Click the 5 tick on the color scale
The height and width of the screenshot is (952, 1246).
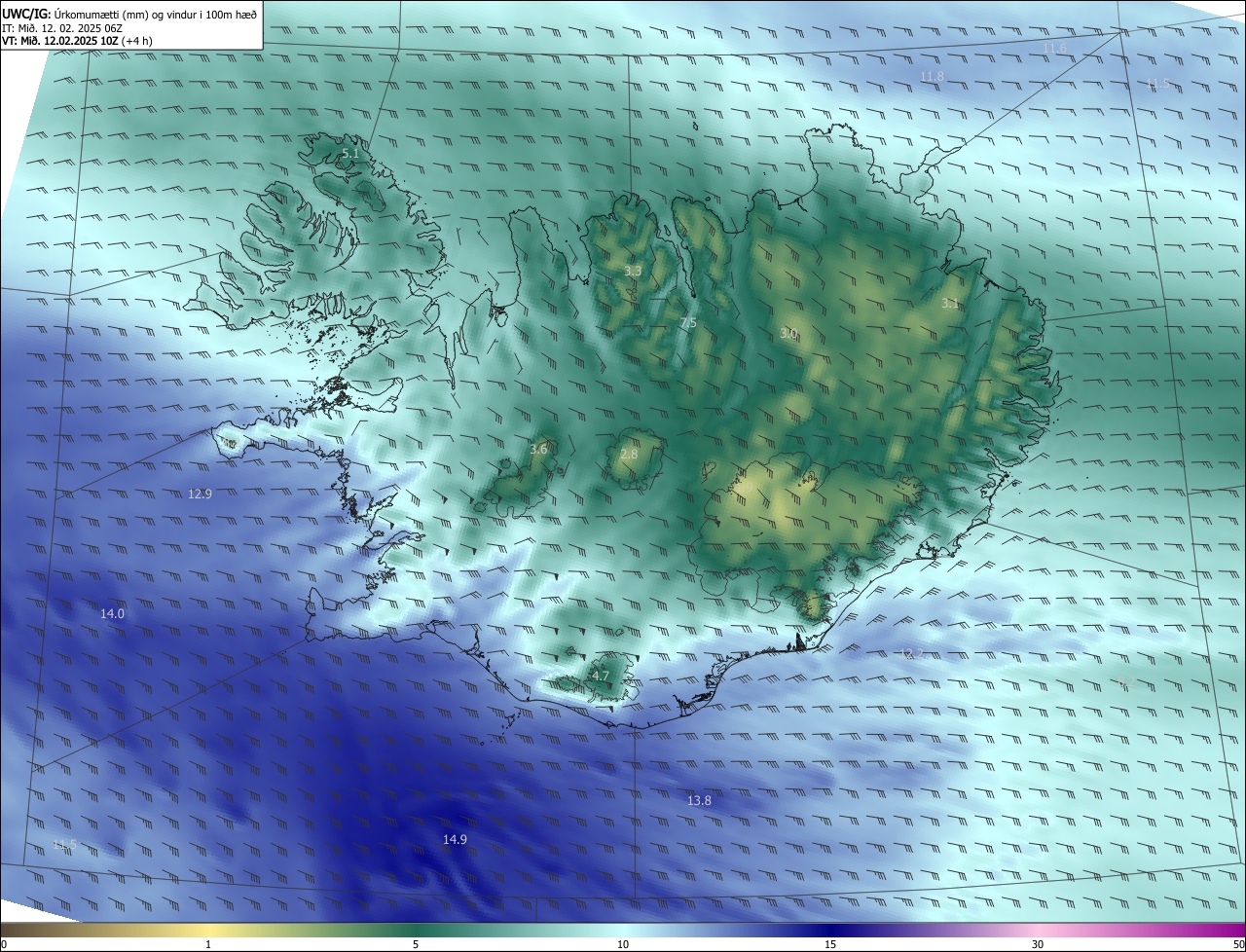[416, 944]
